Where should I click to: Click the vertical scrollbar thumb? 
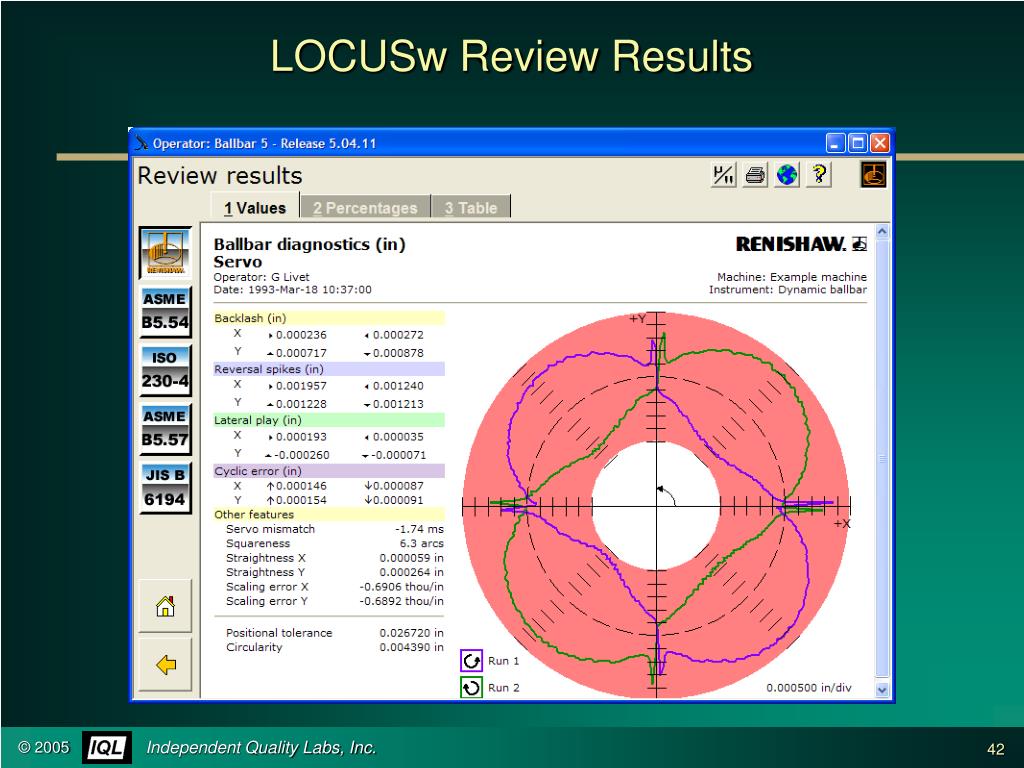coord(882,460)
